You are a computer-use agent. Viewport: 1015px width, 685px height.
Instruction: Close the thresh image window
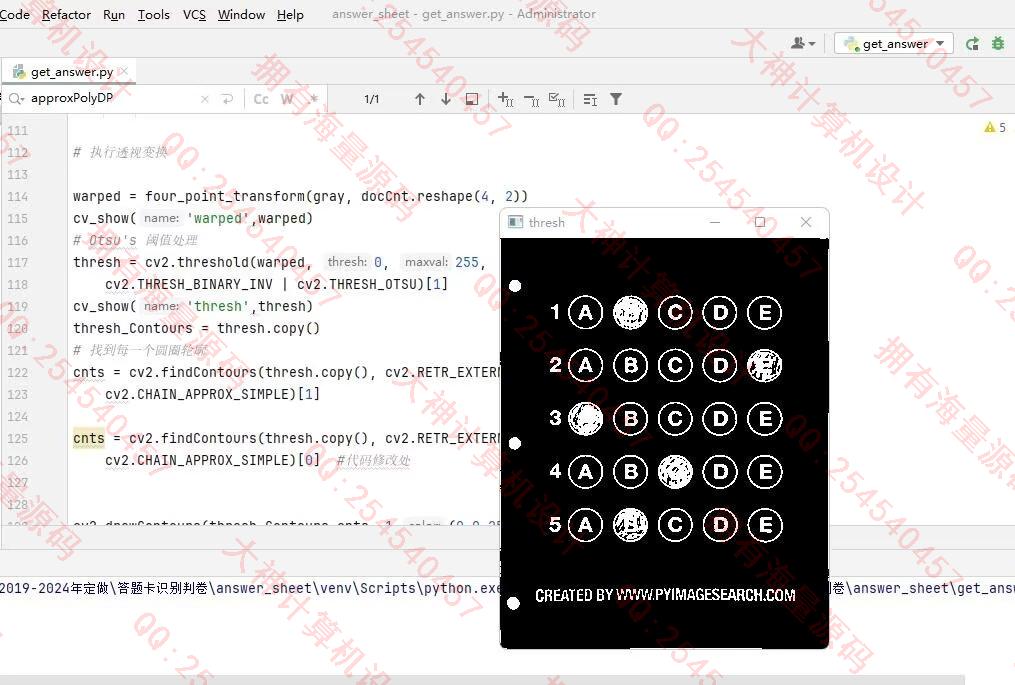[x=806, y=222]
